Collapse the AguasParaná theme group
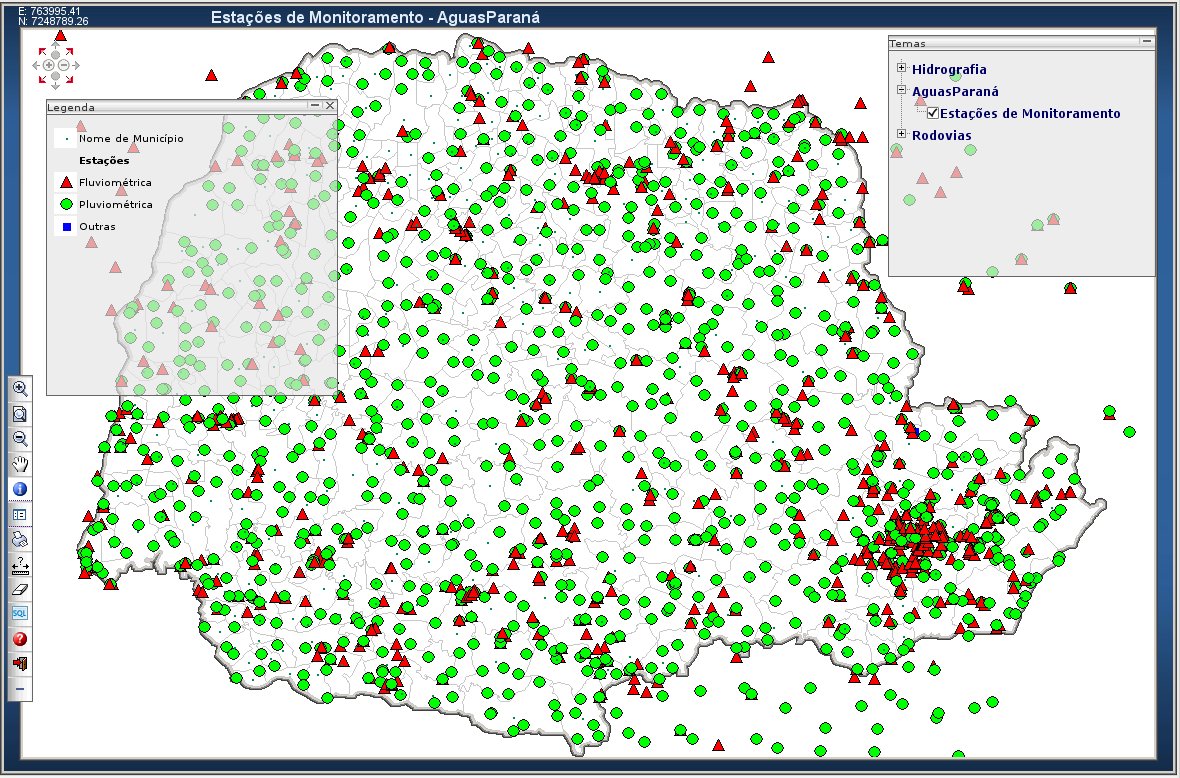This screenshot has width=1180, height=778. click(x=901, y=90)
